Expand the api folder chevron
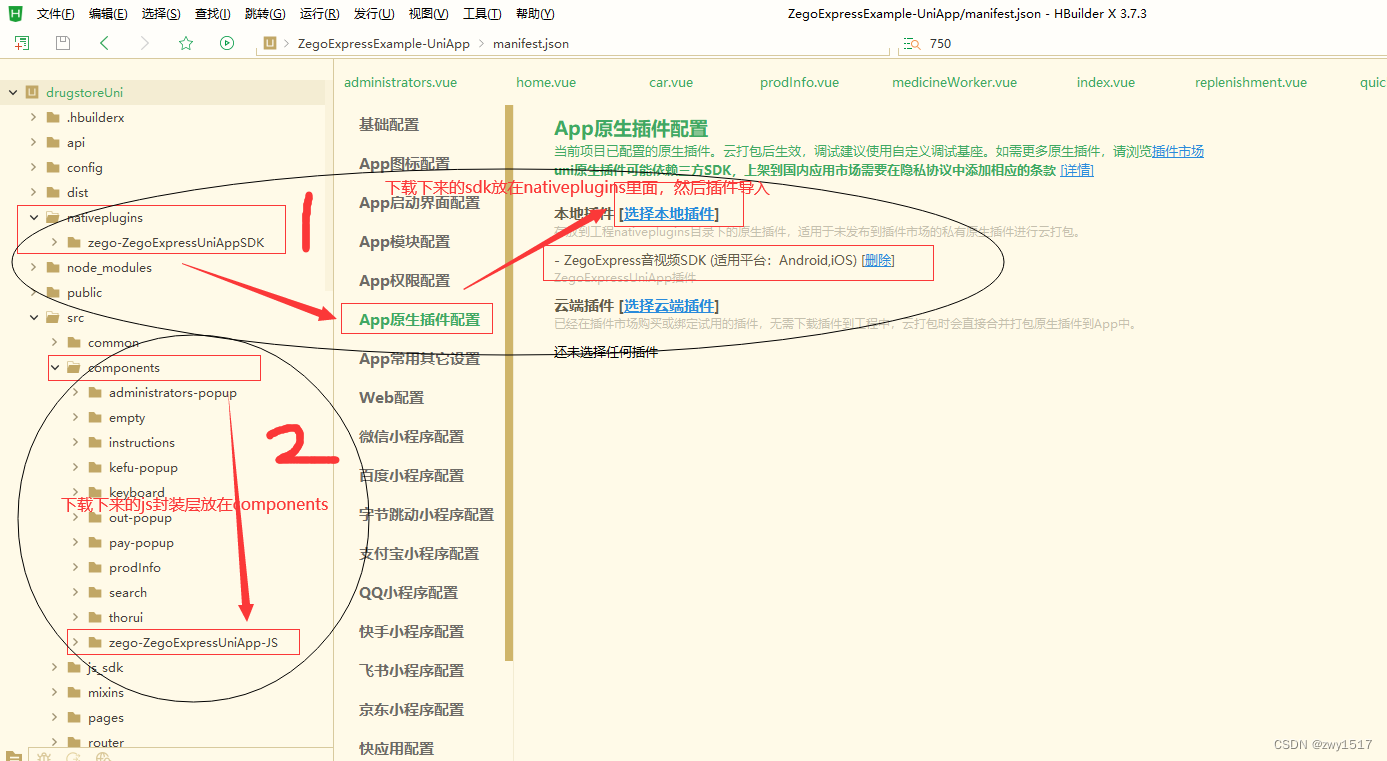Image resolution: width=1387 pixels, height=761 pixels. (x=34, y=143)
